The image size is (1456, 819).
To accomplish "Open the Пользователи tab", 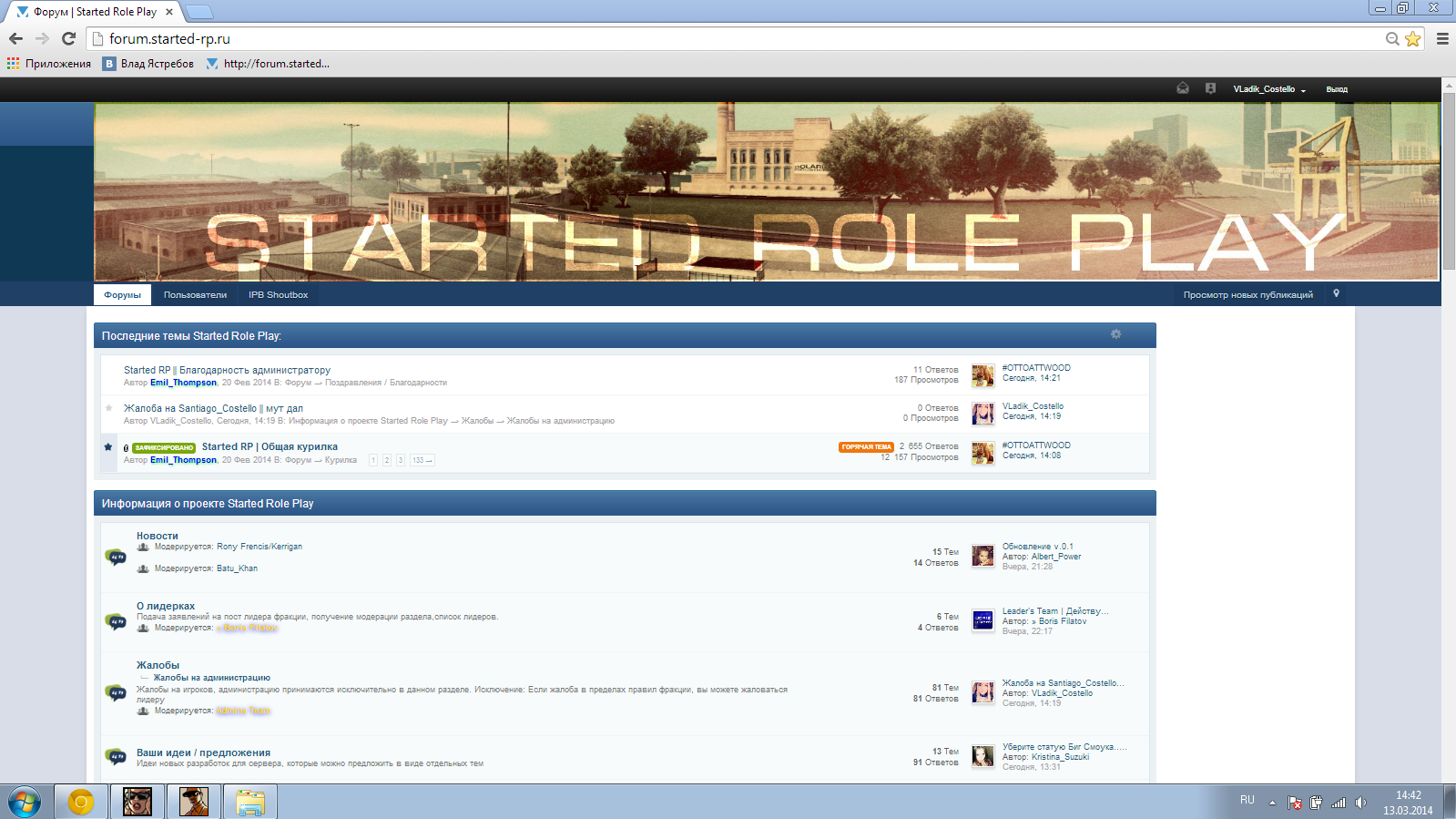I will point(195,295).
